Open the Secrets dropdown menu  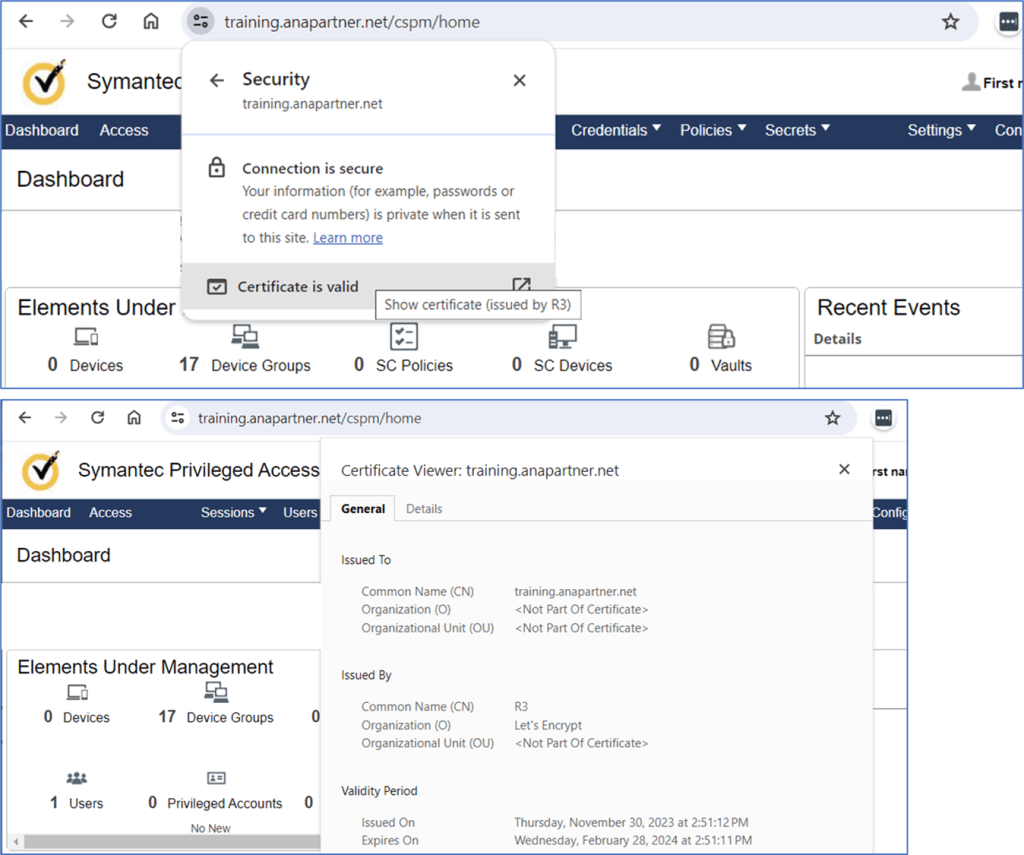pos(797,130)
